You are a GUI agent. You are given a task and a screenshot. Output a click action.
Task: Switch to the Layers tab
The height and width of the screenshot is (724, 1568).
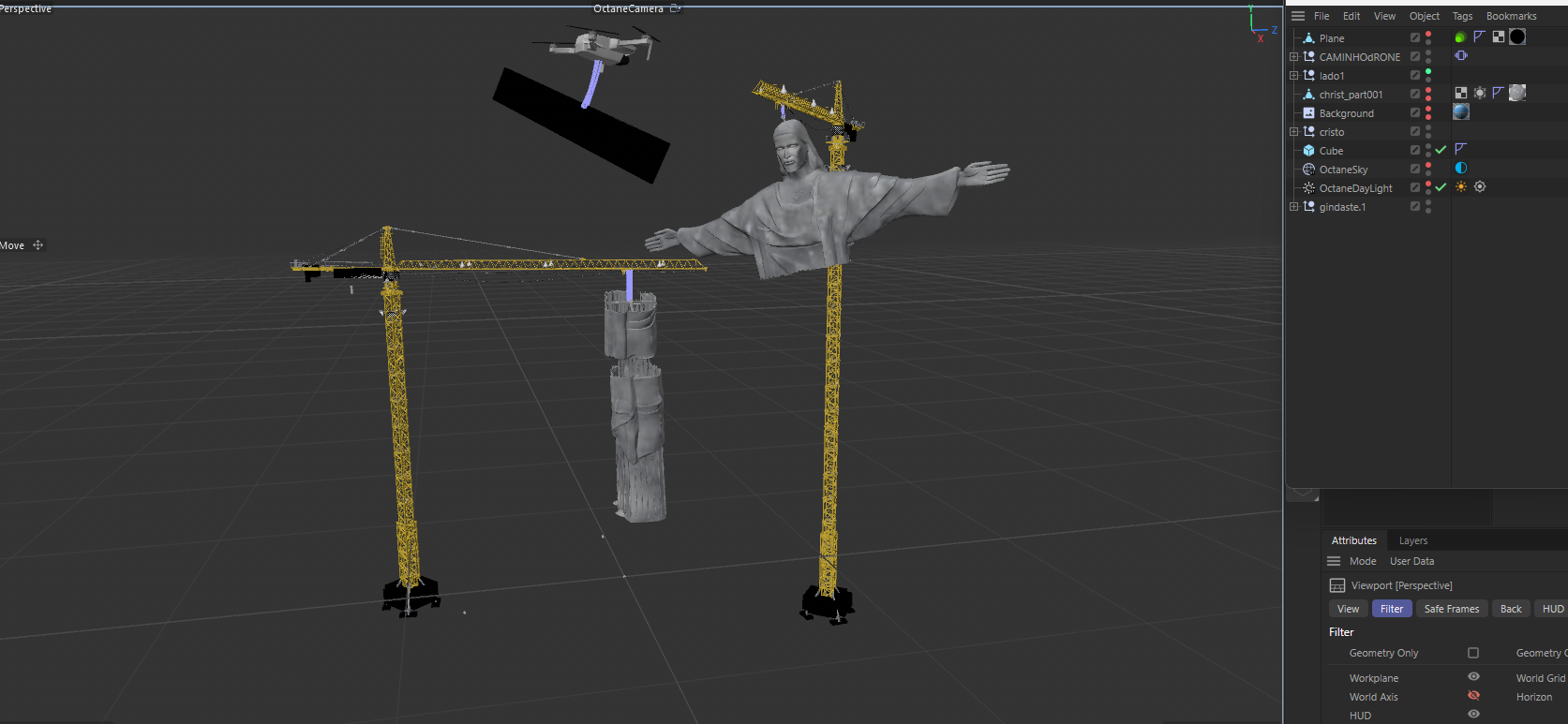tap(1413, 540)
